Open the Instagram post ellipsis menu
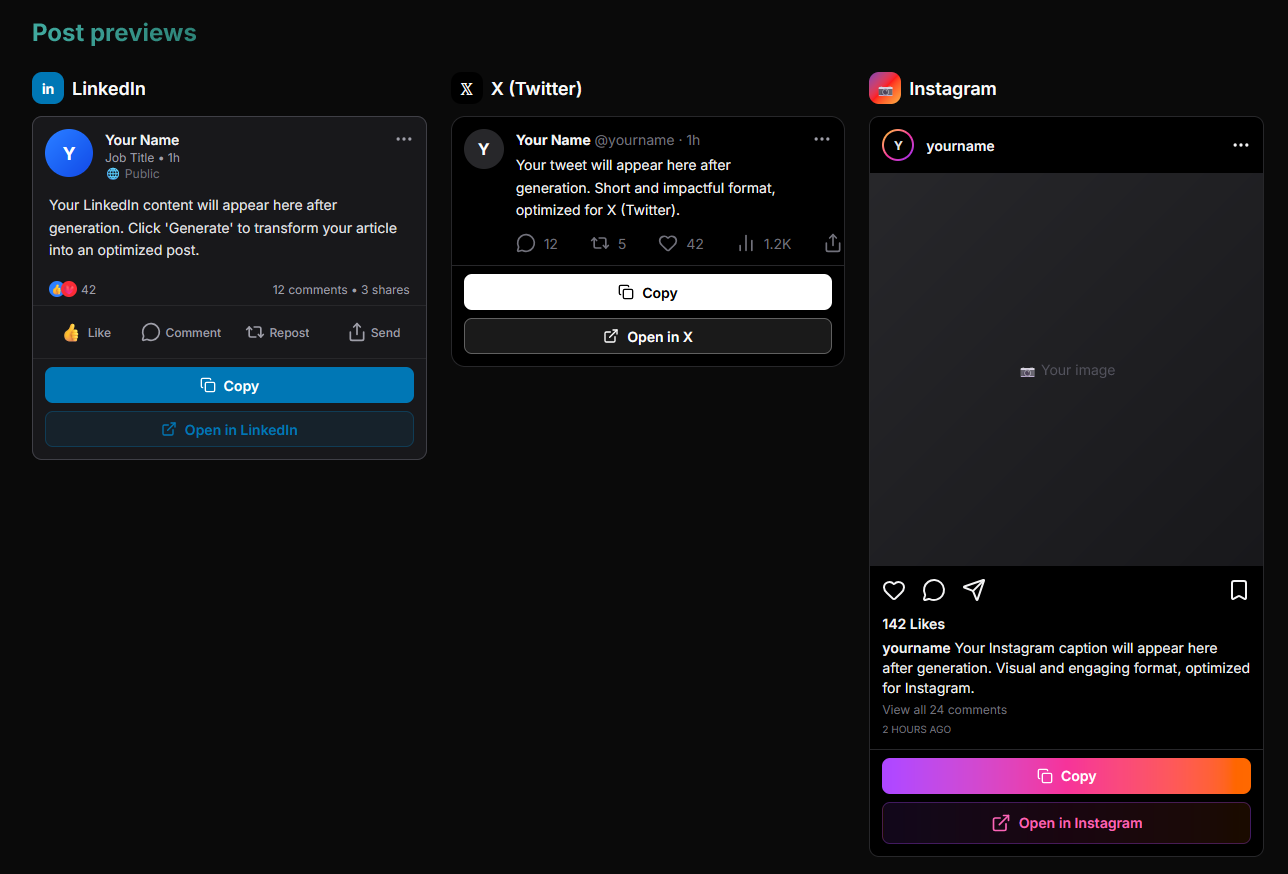This screenshot has height=874, width=1288. [x=1241, y=145]
